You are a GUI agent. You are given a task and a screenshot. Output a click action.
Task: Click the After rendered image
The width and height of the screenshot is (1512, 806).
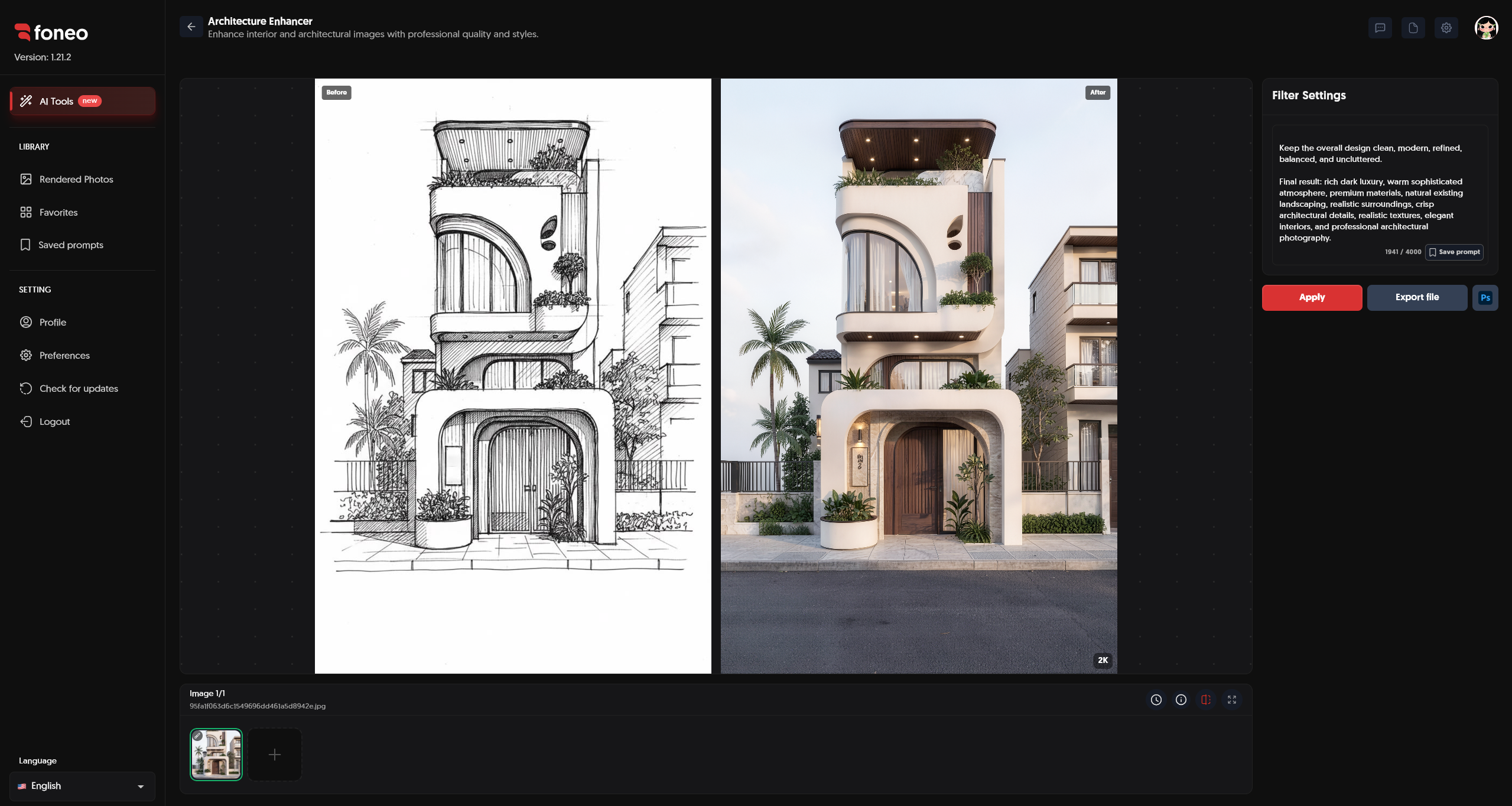pos(919,376)
